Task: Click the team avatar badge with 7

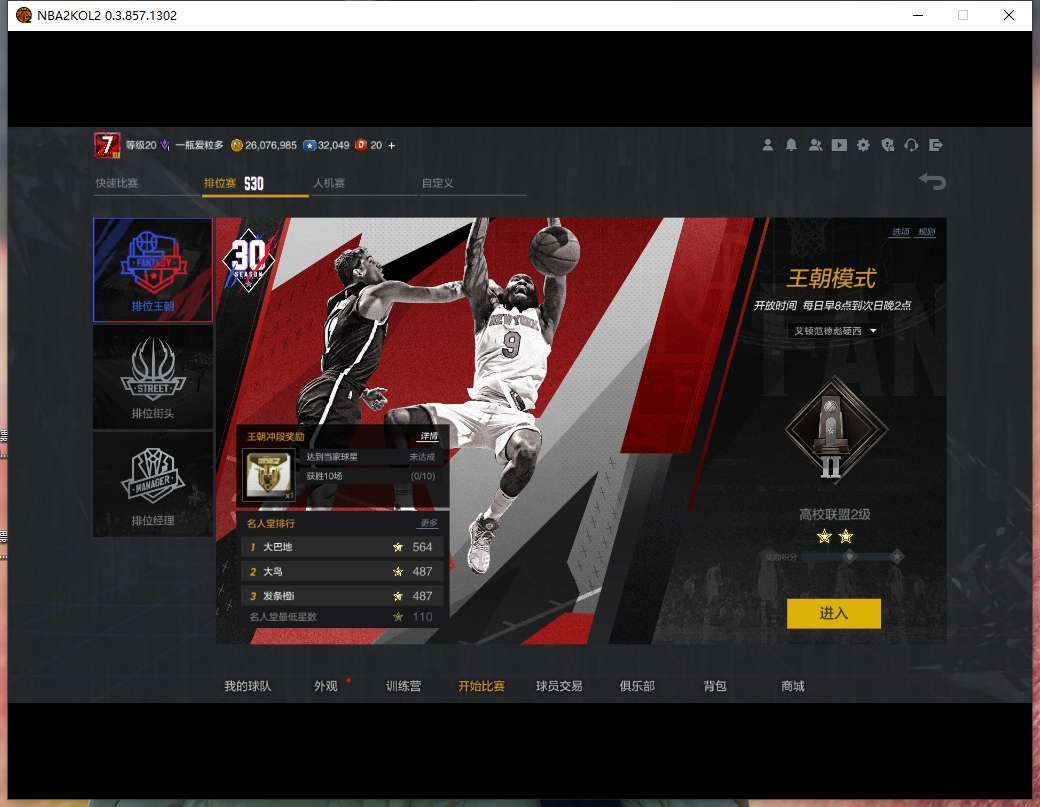Action: [107, 145]
